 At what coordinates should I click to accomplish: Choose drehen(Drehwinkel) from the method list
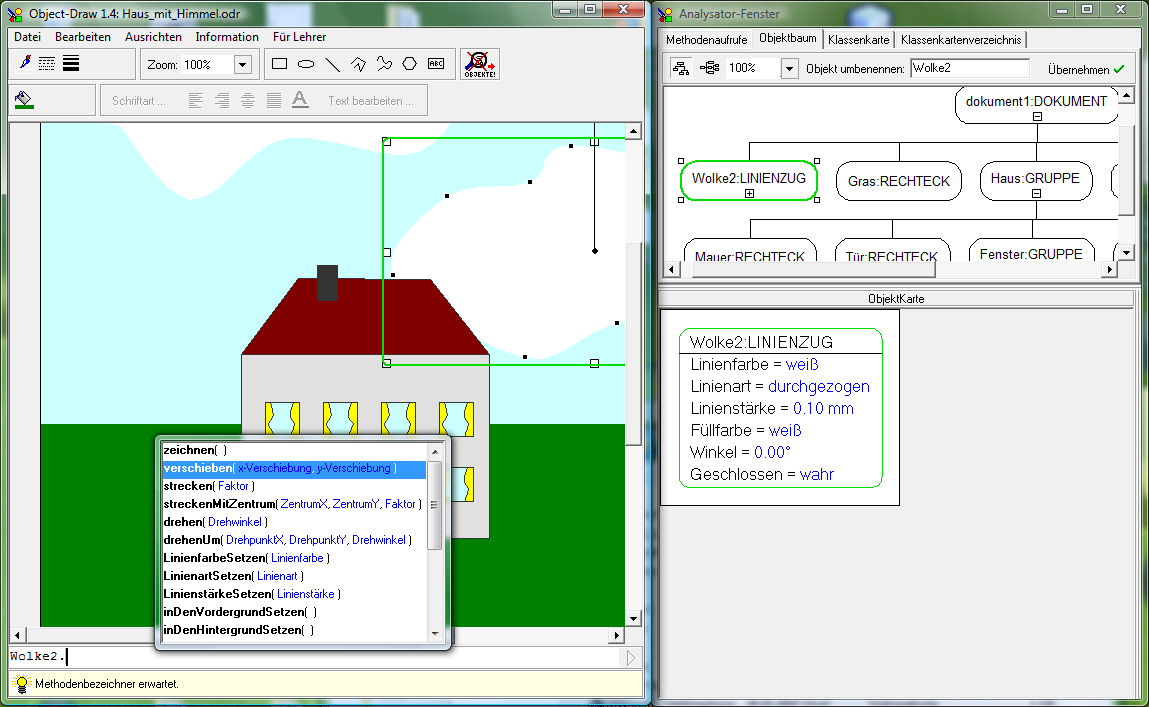coord(214,522)
